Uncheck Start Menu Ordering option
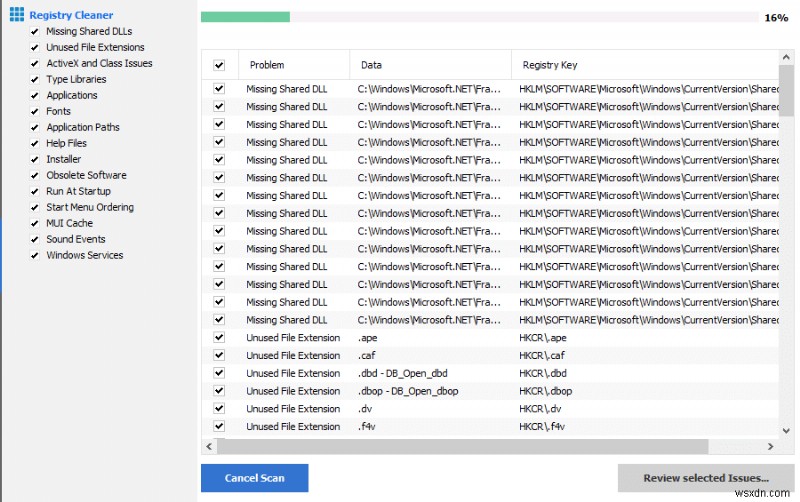 (x=34, y=208)
